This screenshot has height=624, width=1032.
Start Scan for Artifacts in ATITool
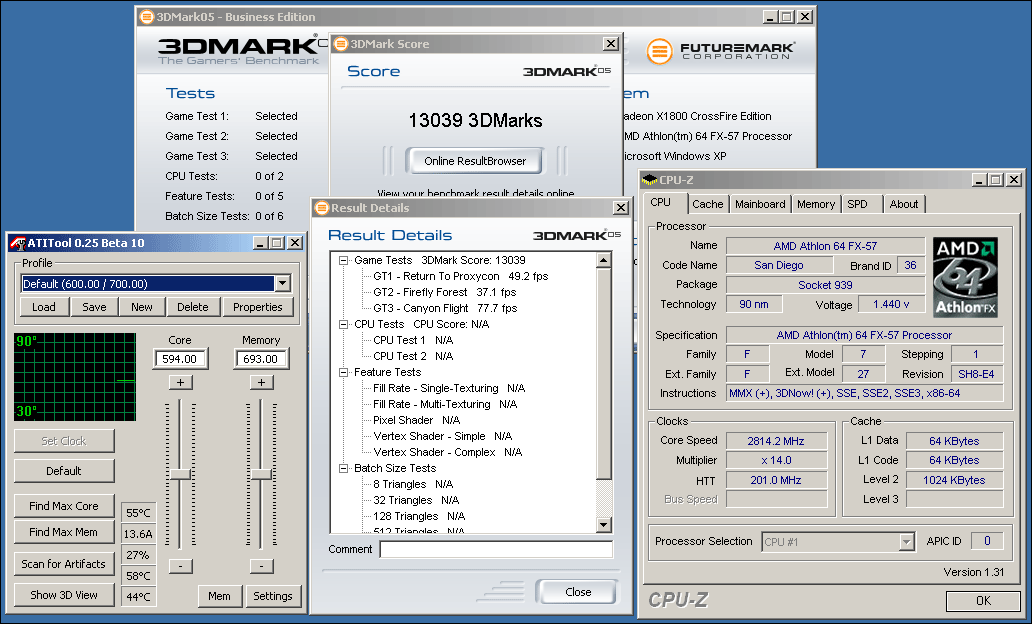pos(64,563)
